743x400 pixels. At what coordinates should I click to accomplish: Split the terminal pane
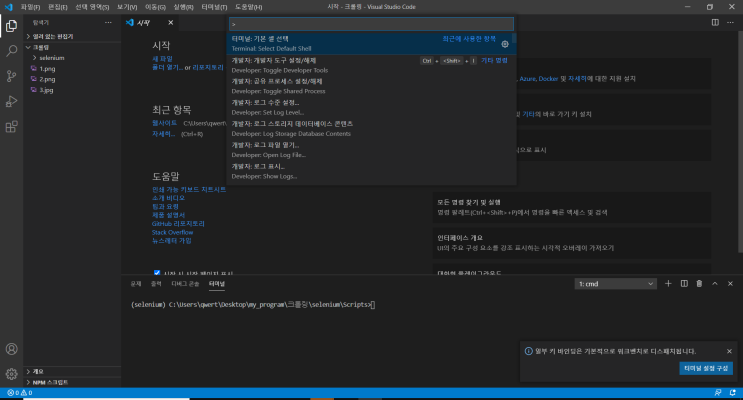(684, 283)
